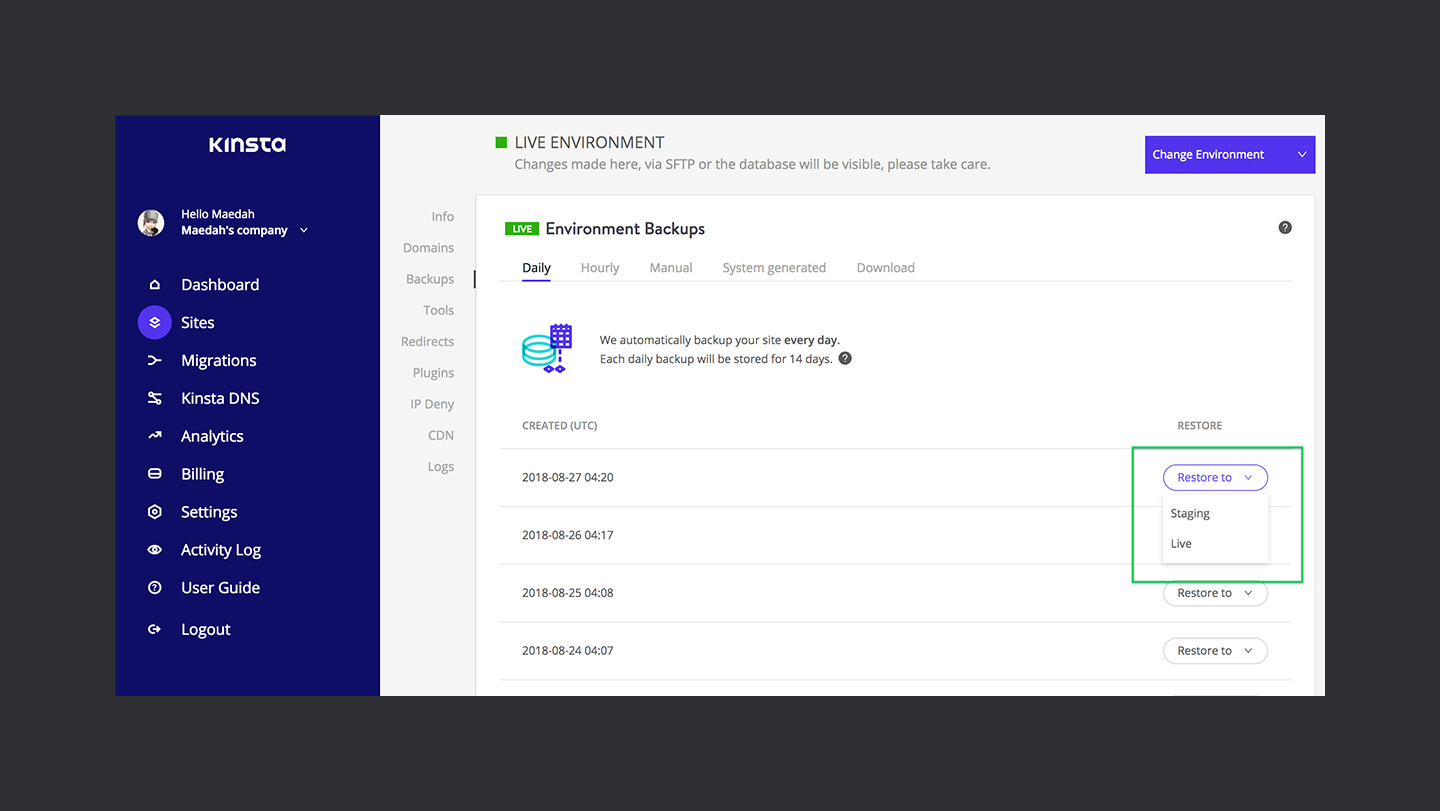Click backup date 2018-08-25 04:08
1440x811 pixels.
tap(568, 593)
